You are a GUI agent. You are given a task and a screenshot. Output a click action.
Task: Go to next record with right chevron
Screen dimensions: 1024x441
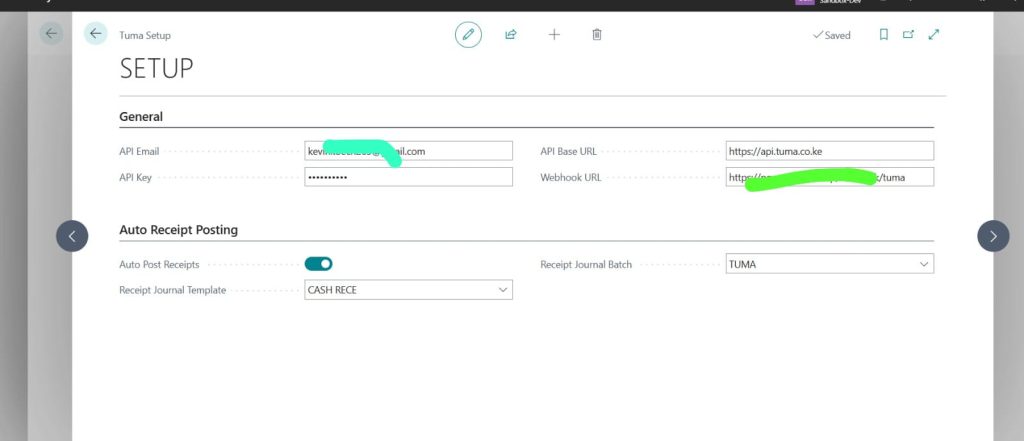pyautogui.click(x=993, y=237)
